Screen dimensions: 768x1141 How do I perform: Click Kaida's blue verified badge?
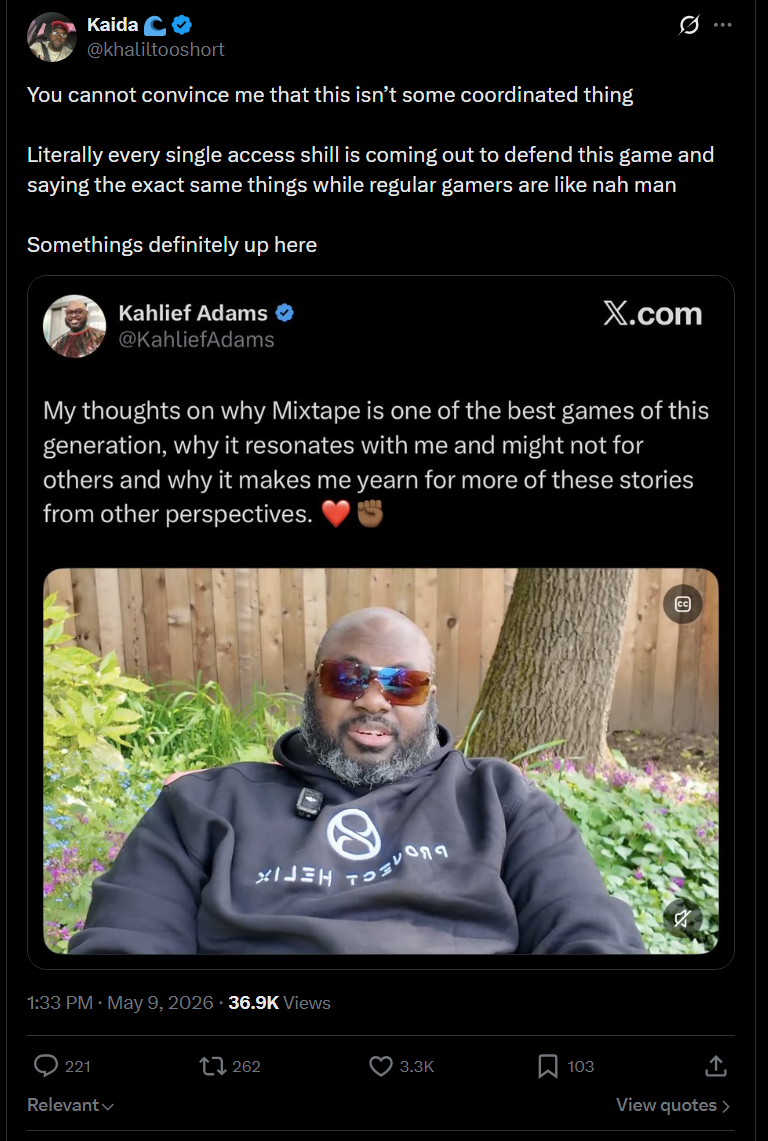(x=182, y=25)
